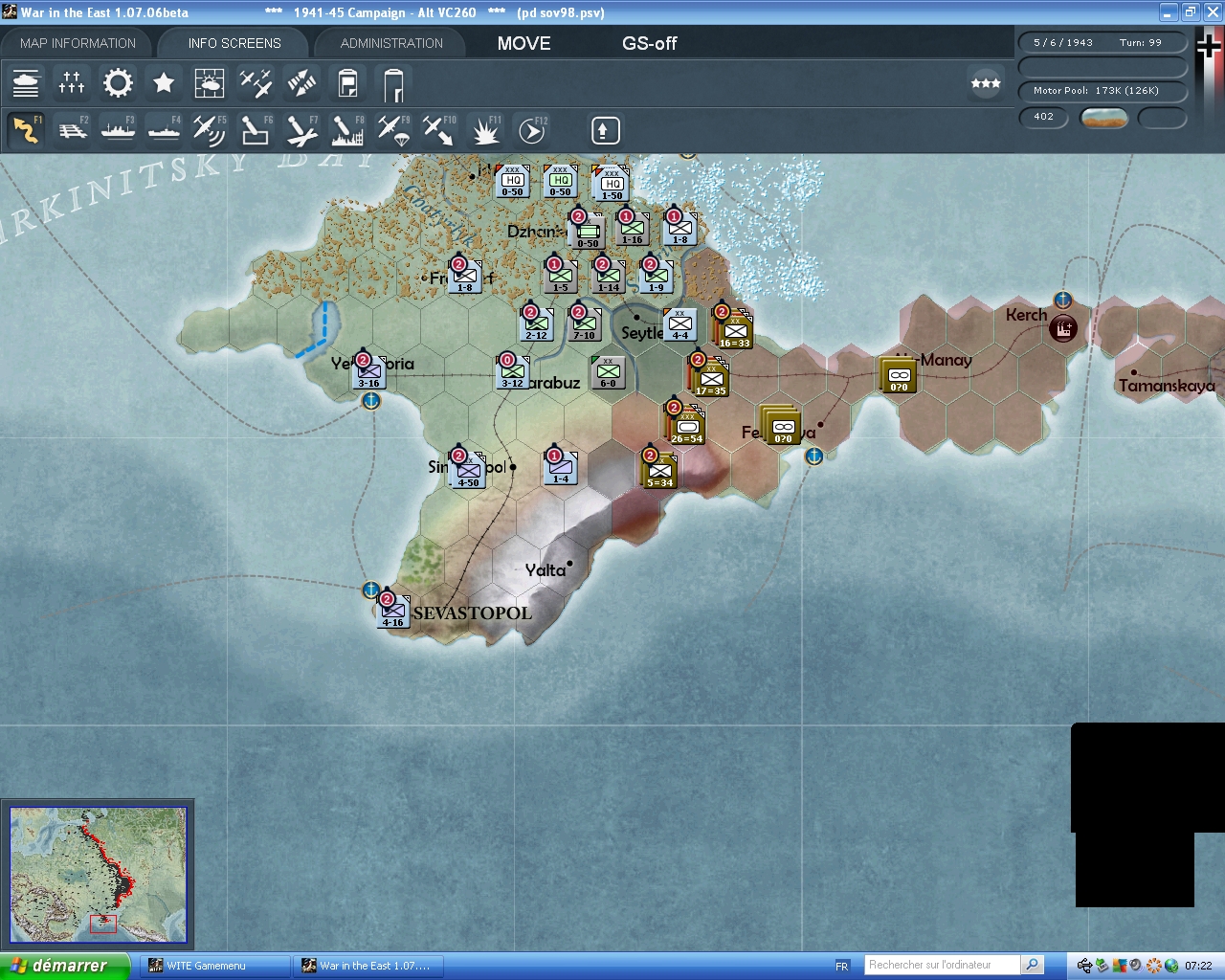1225x980 pixels.
Task: Select the 6-0 infantry unit
Action: click(x=608, y=372)
